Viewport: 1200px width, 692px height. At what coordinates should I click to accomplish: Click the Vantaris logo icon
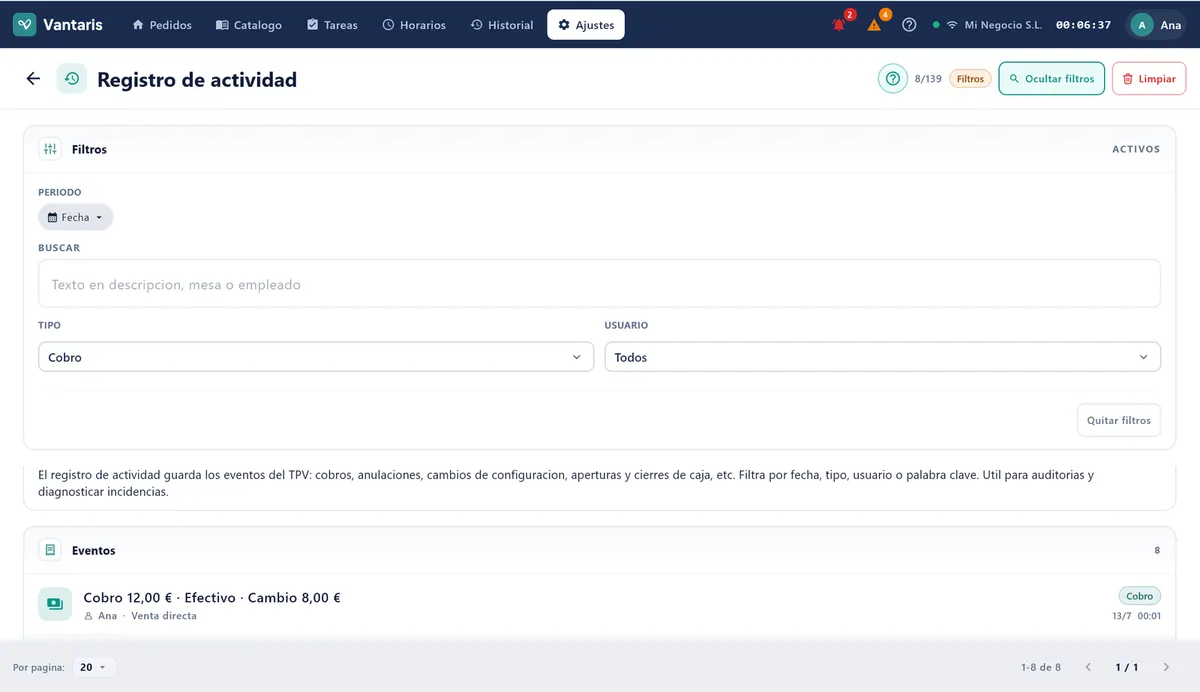pyautogui.click(x=25, y=24)
